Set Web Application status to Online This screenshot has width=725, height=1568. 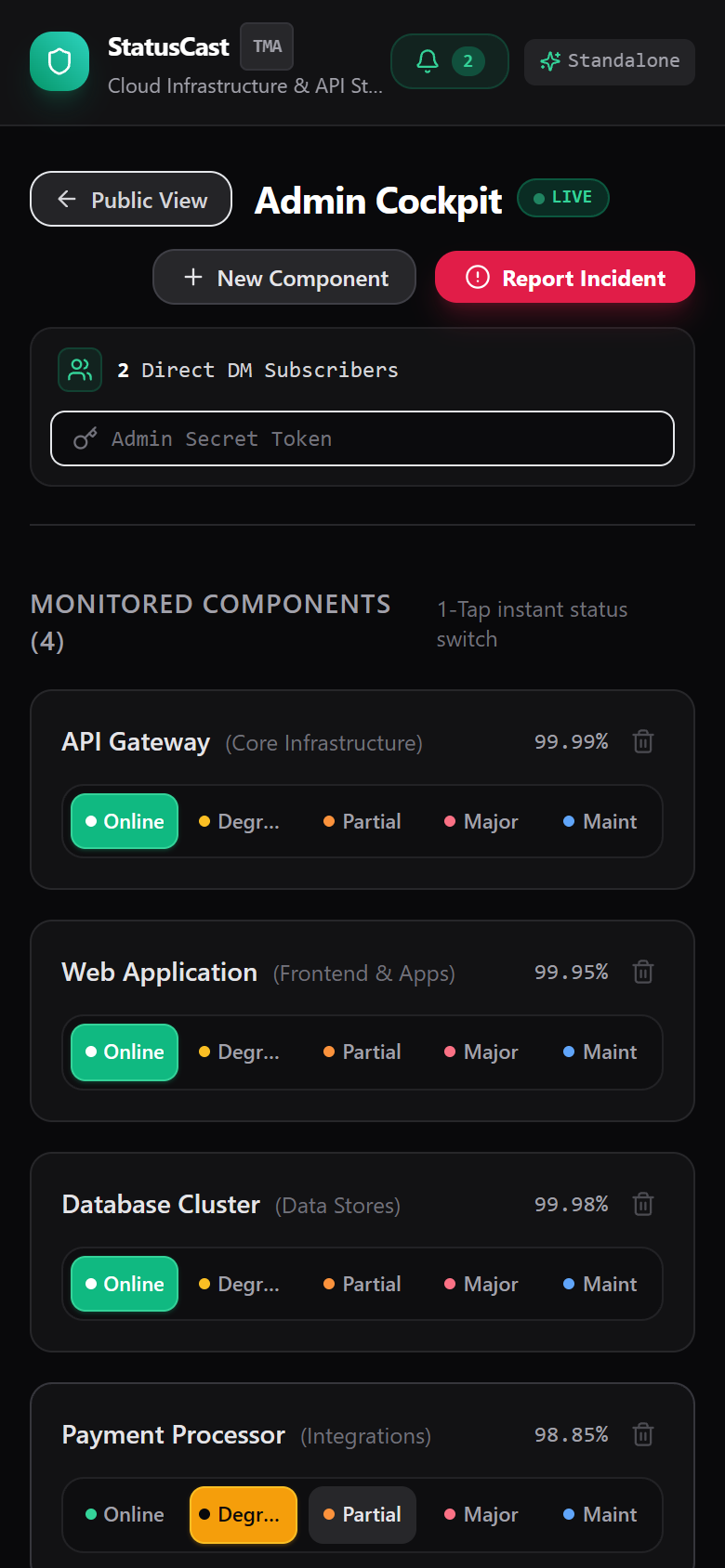[x=125, y=1052]
